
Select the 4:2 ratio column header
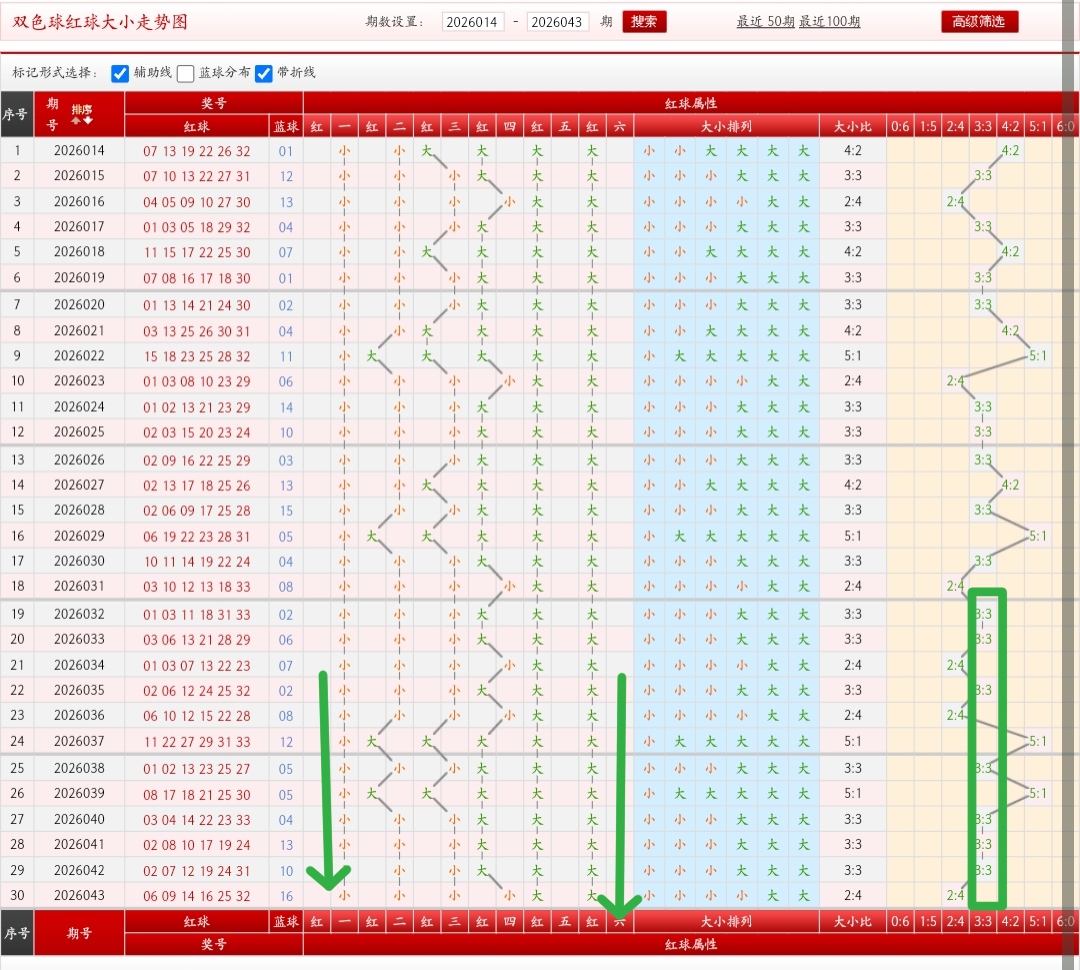point(1010,126)
